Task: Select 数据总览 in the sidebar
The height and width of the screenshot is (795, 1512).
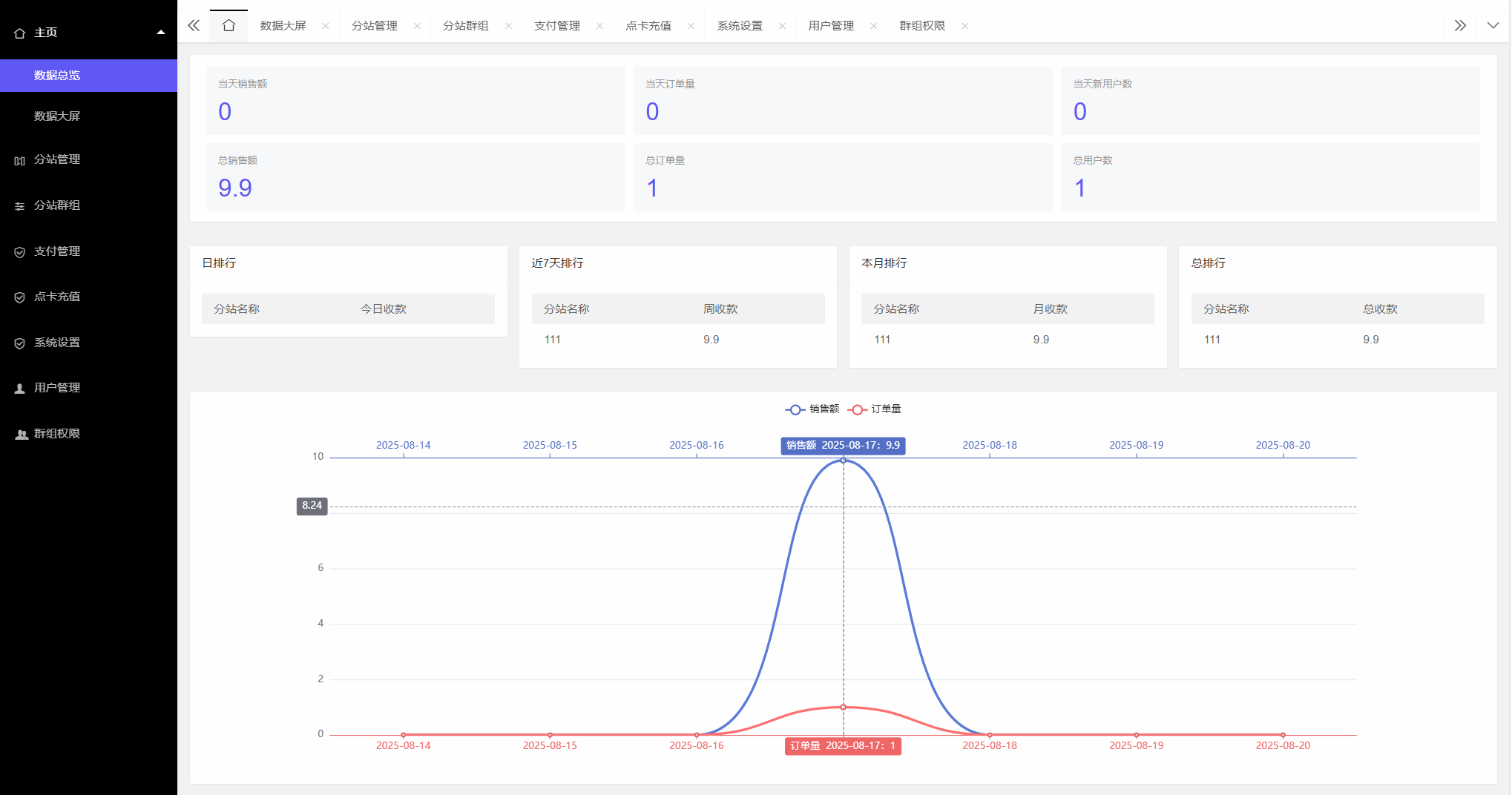Action: tap(57, 76)
